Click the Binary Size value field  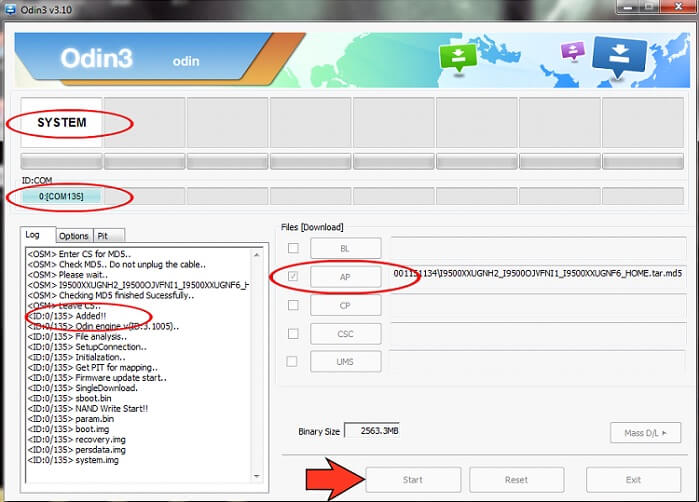372,431
